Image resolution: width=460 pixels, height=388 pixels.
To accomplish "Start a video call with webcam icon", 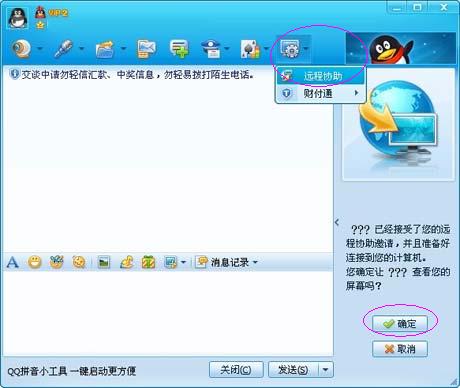I will pos(22,49).
